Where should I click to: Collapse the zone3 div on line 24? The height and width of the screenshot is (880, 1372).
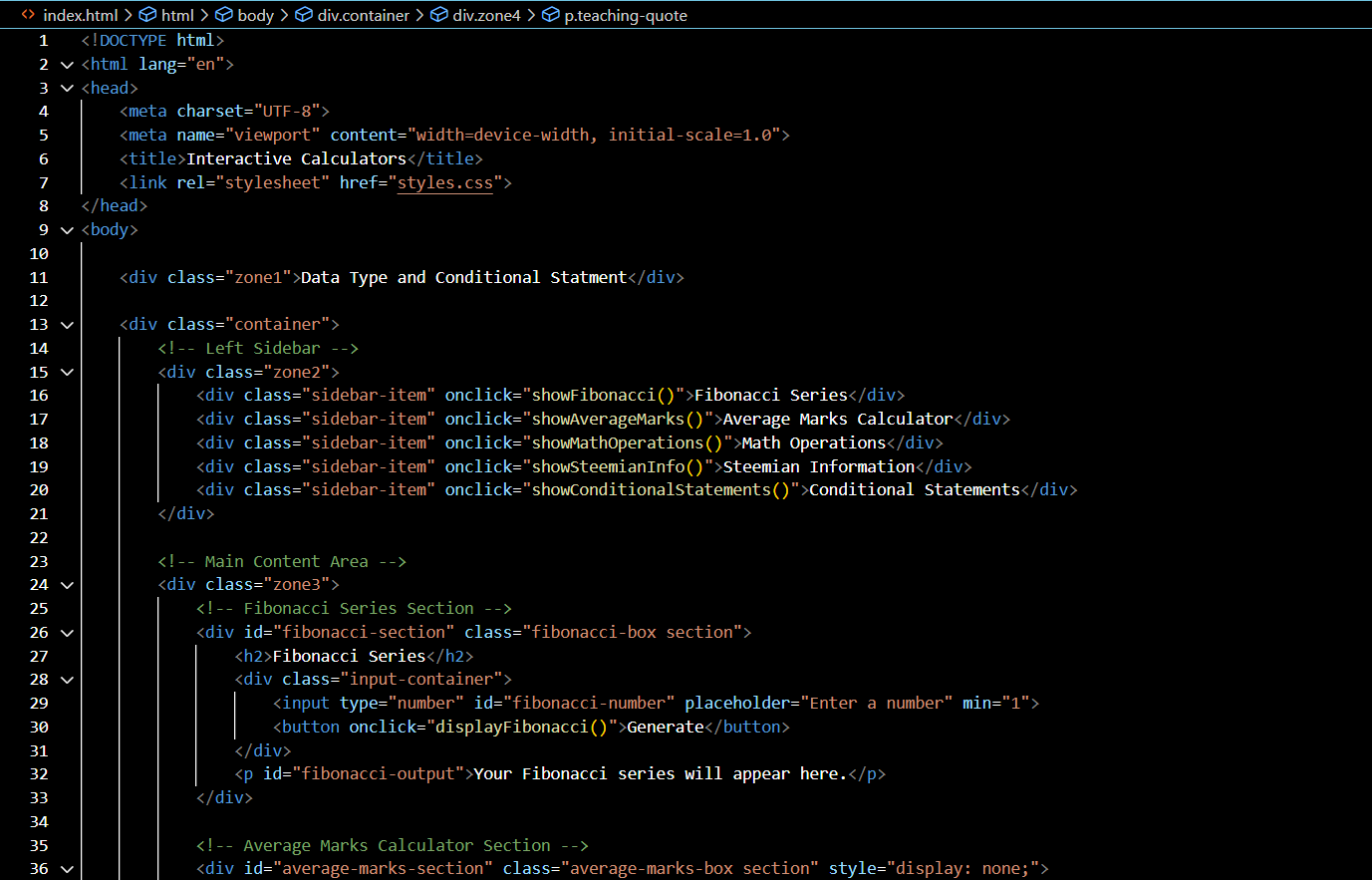(67, 585)
